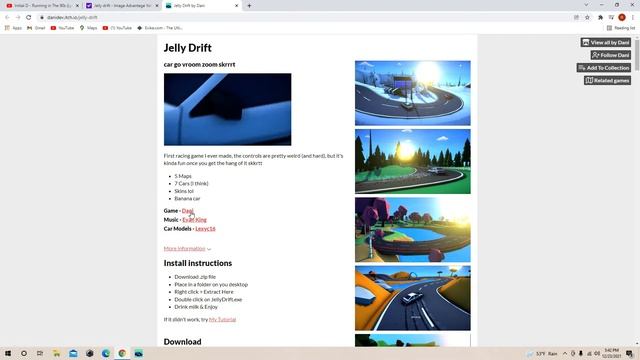
Task: Open the (1) YouTube bookmark
Action: point(117,28)
